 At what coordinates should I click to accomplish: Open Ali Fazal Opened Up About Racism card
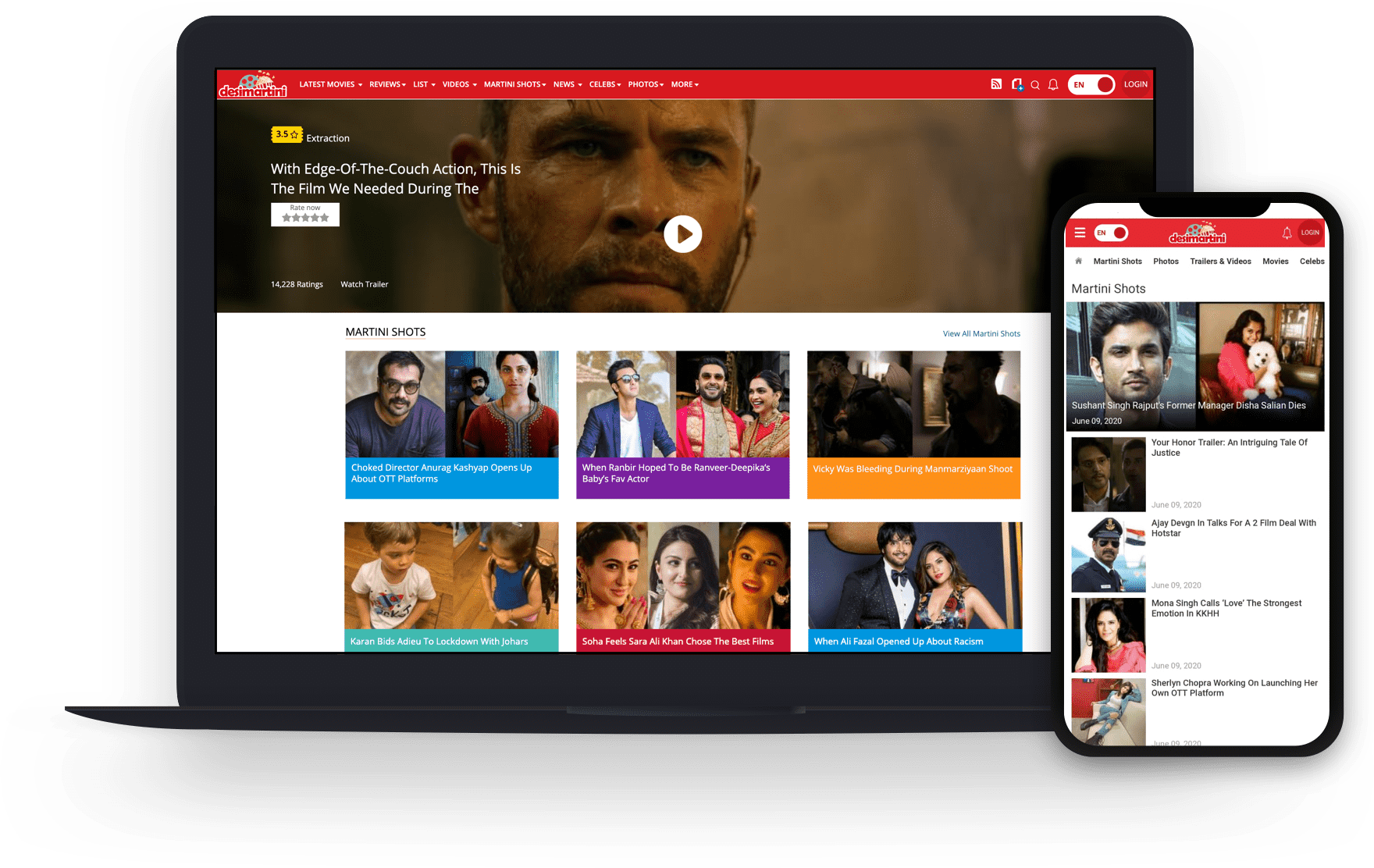point(915,586)
